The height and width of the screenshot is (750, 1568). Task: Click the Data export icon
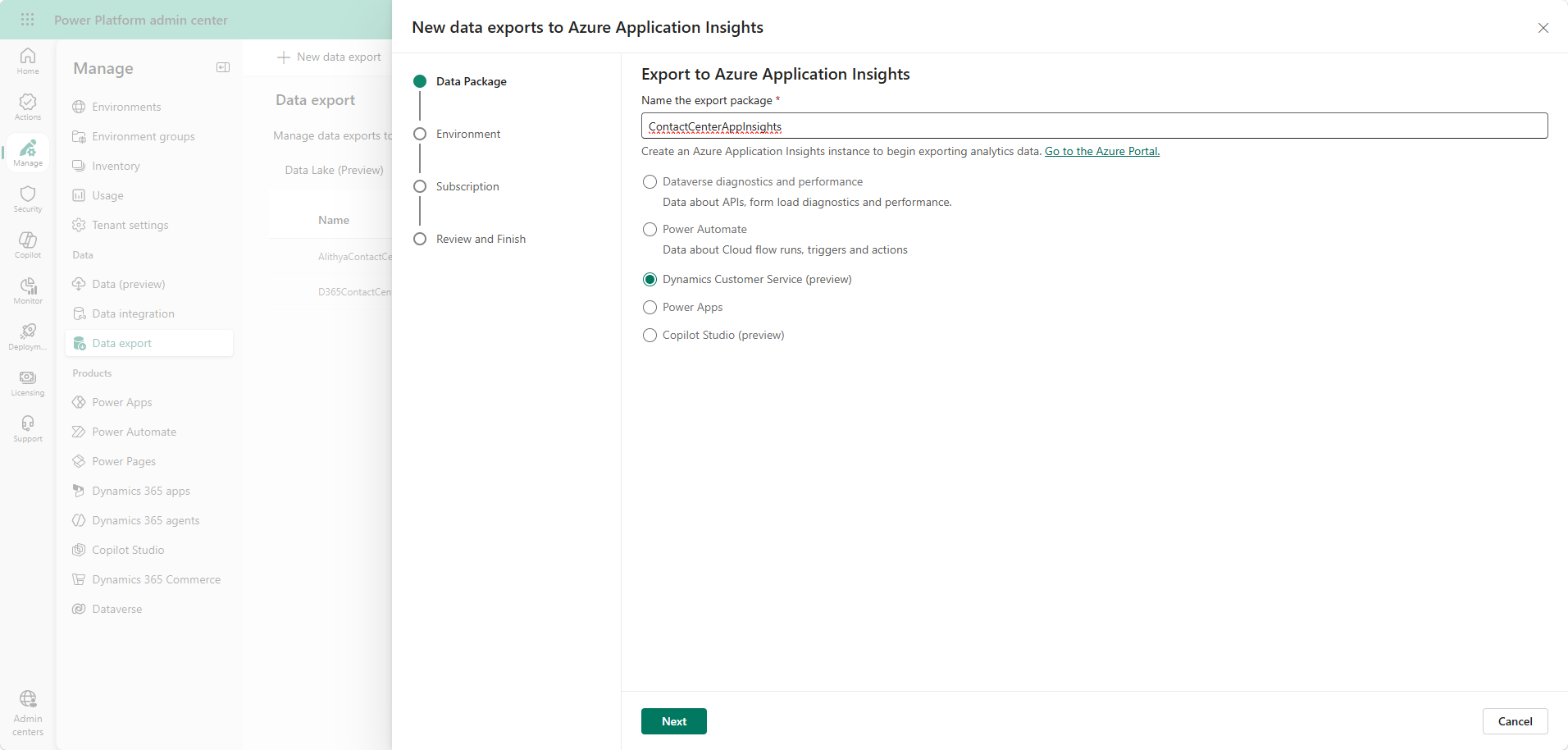click(x=79, y=343)
